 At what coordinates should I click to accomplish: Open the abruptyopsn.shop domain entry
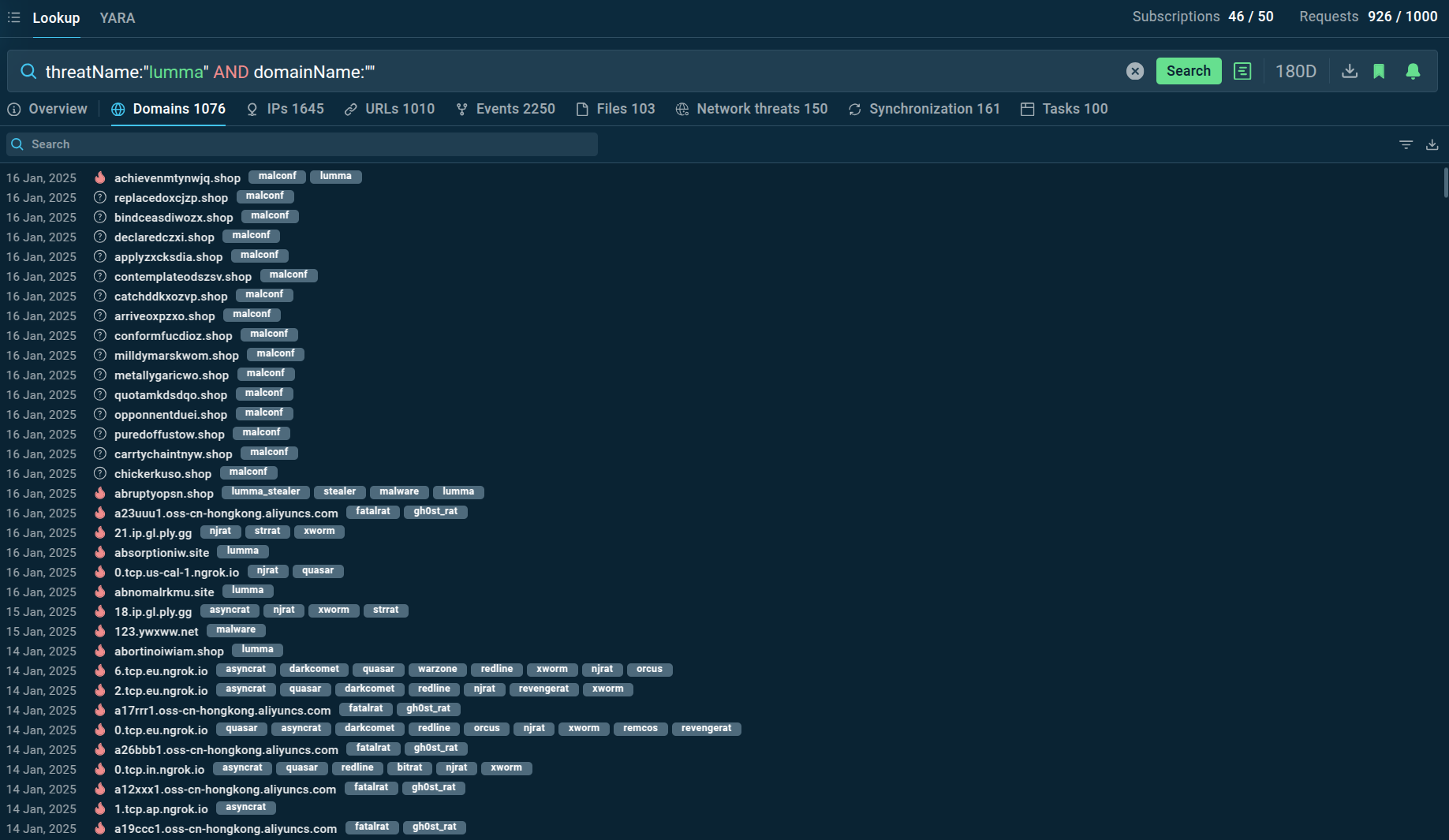(x=164, y=494)
